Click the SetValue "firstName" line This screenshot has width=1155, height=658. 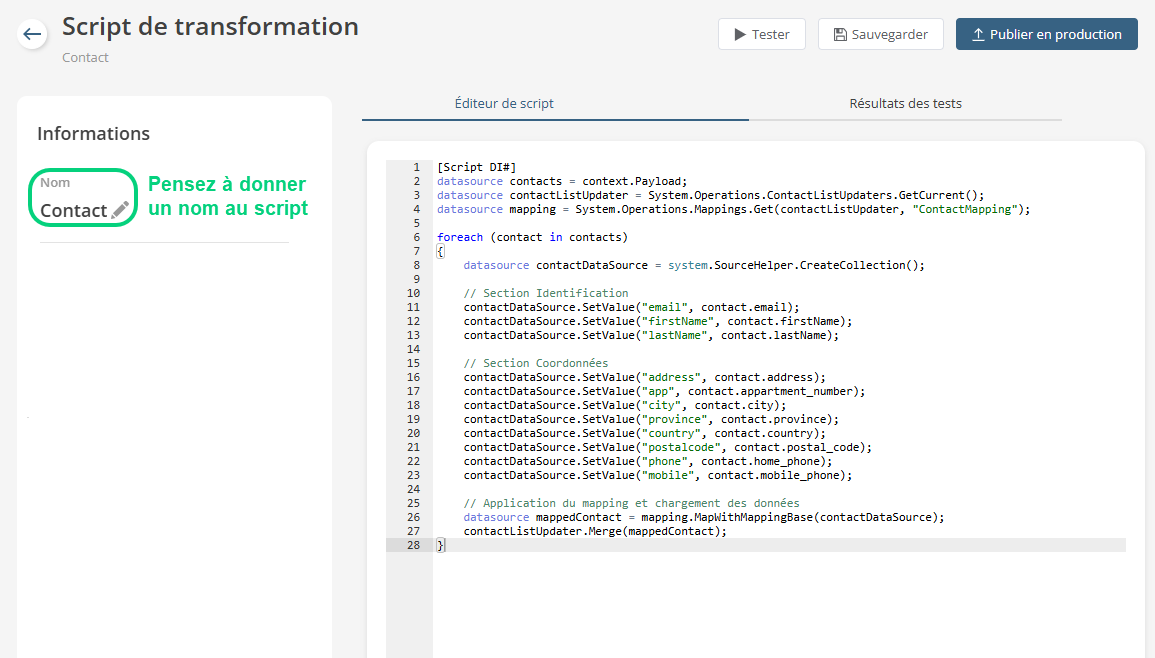coord(658,321)
